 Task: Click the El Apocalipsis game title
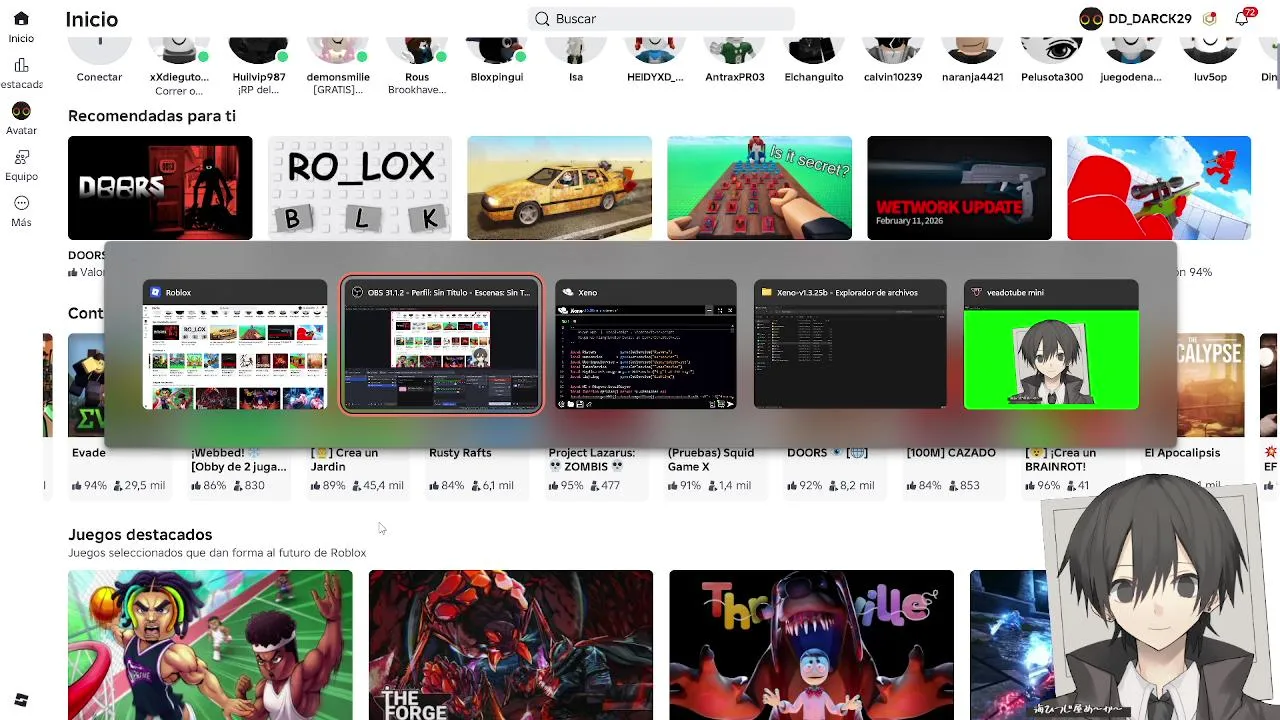1182,453
